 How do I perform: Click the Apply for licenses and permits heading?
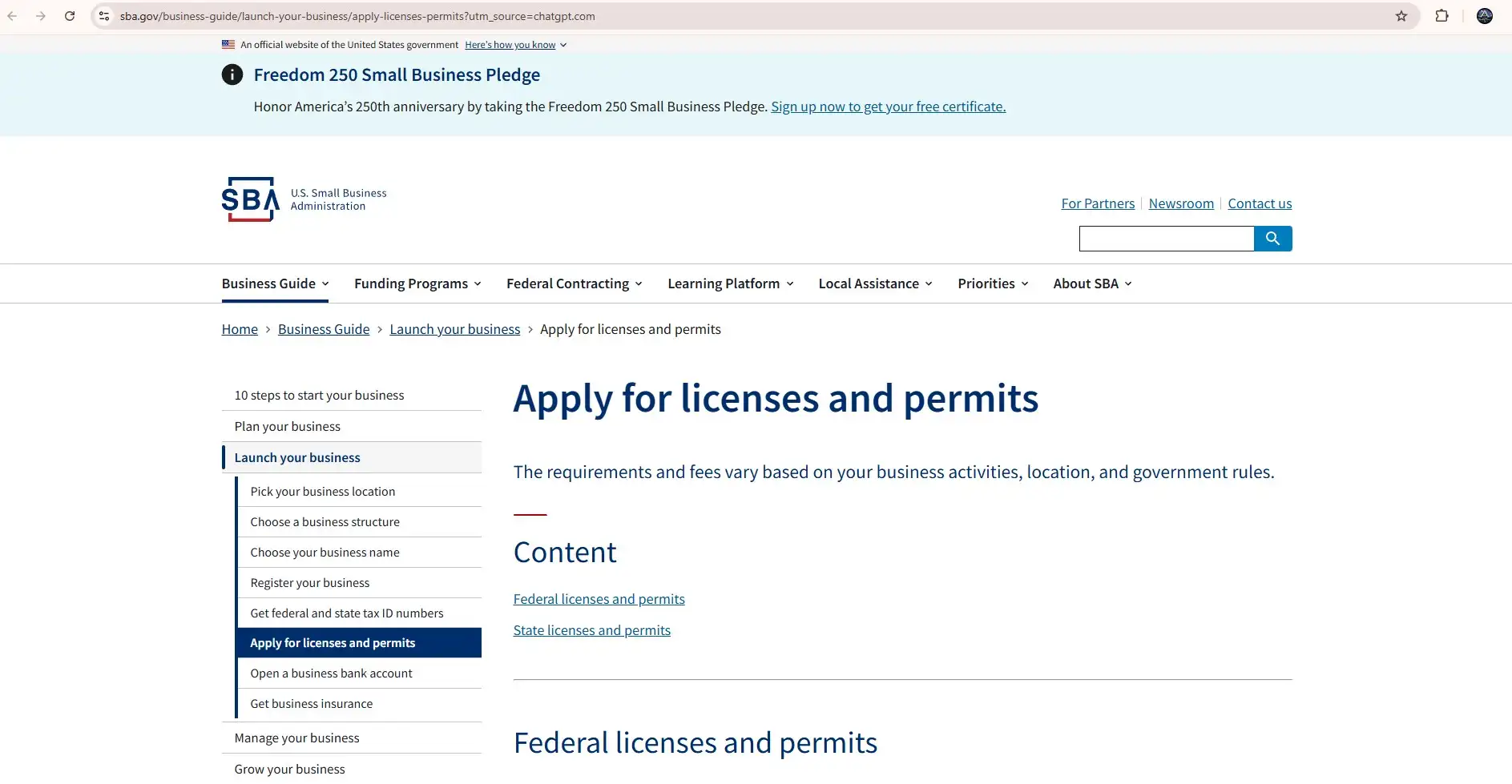[776, 399]
